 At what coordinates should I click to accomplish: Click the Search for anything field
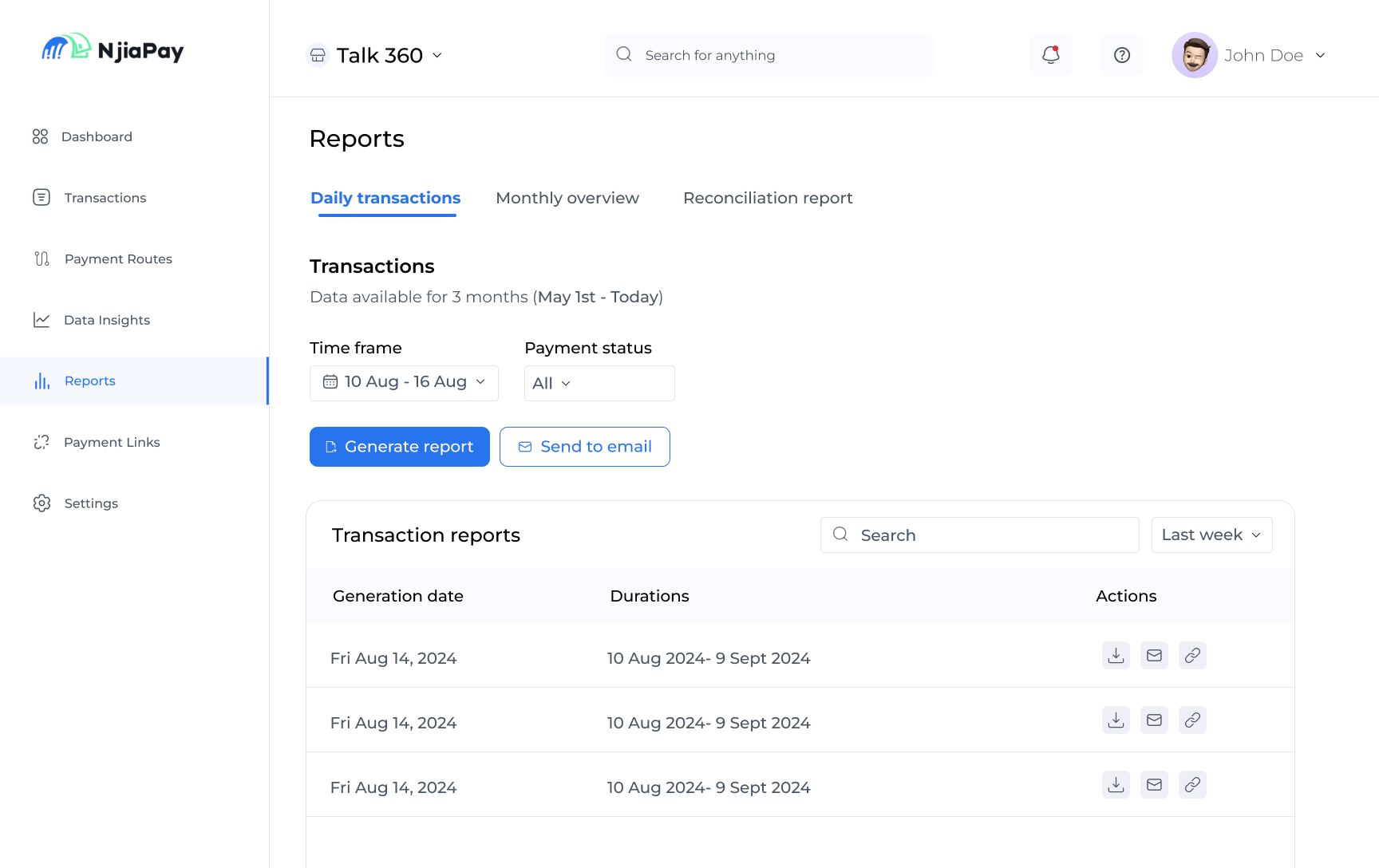(769, 55)
